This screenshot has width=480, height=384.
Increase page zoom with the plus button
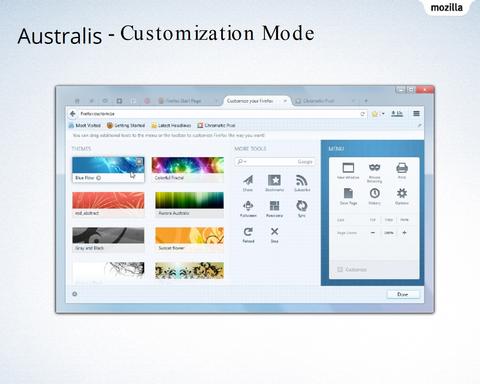(404, 233)
